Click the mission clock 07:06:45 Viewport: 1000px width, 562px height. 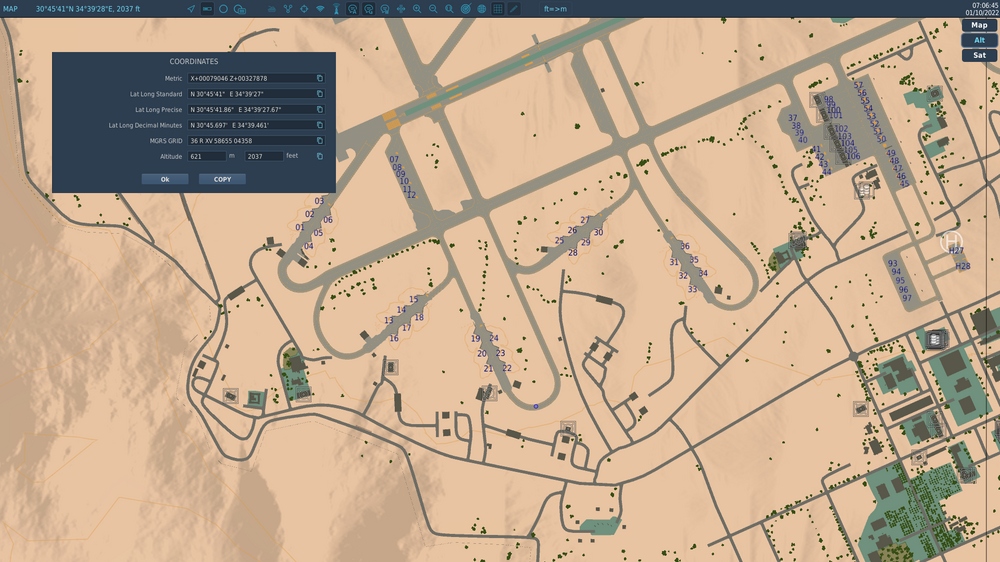pos(985,5)
